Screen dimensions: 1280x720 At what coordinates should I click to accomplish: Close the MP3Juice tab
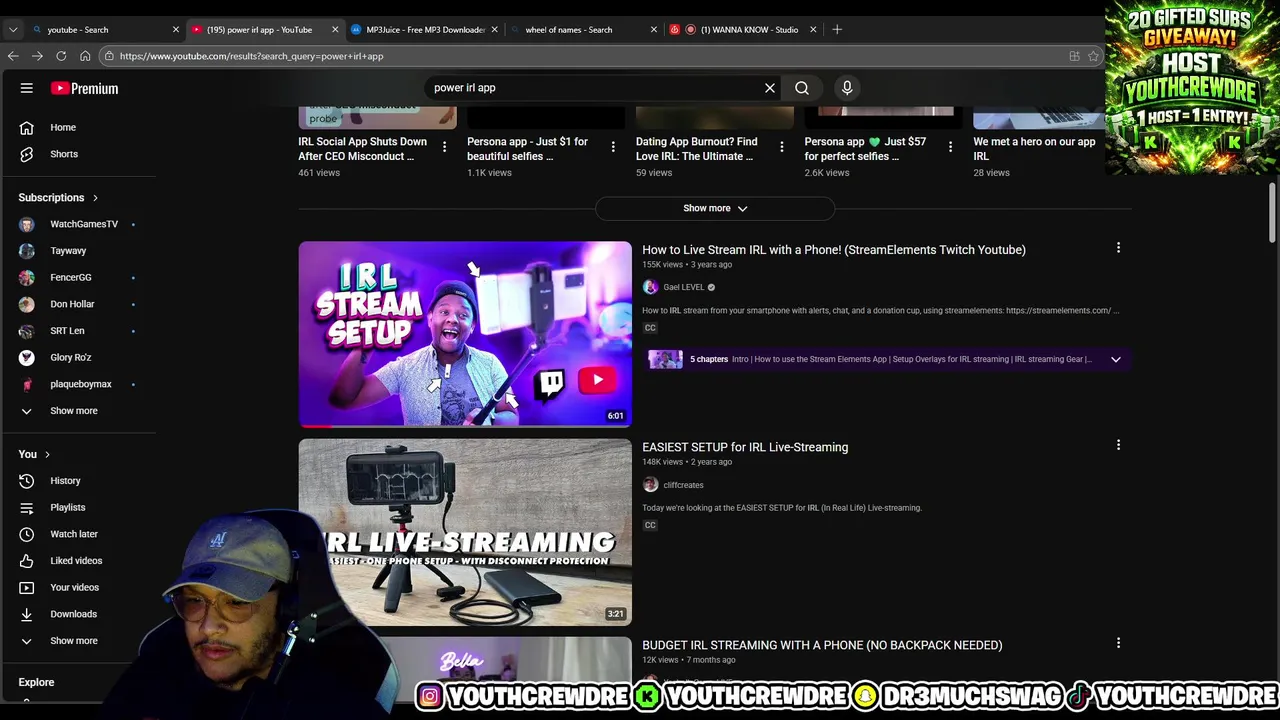494,29
